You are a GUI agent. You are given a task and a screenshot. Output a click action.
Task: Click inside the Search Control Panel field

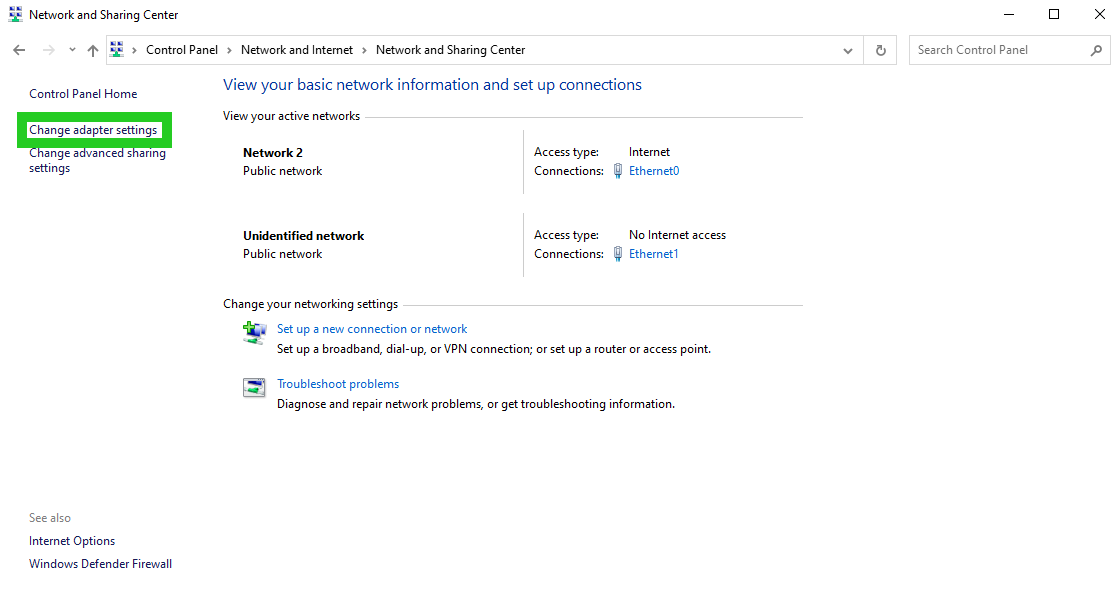[1000, 49]
